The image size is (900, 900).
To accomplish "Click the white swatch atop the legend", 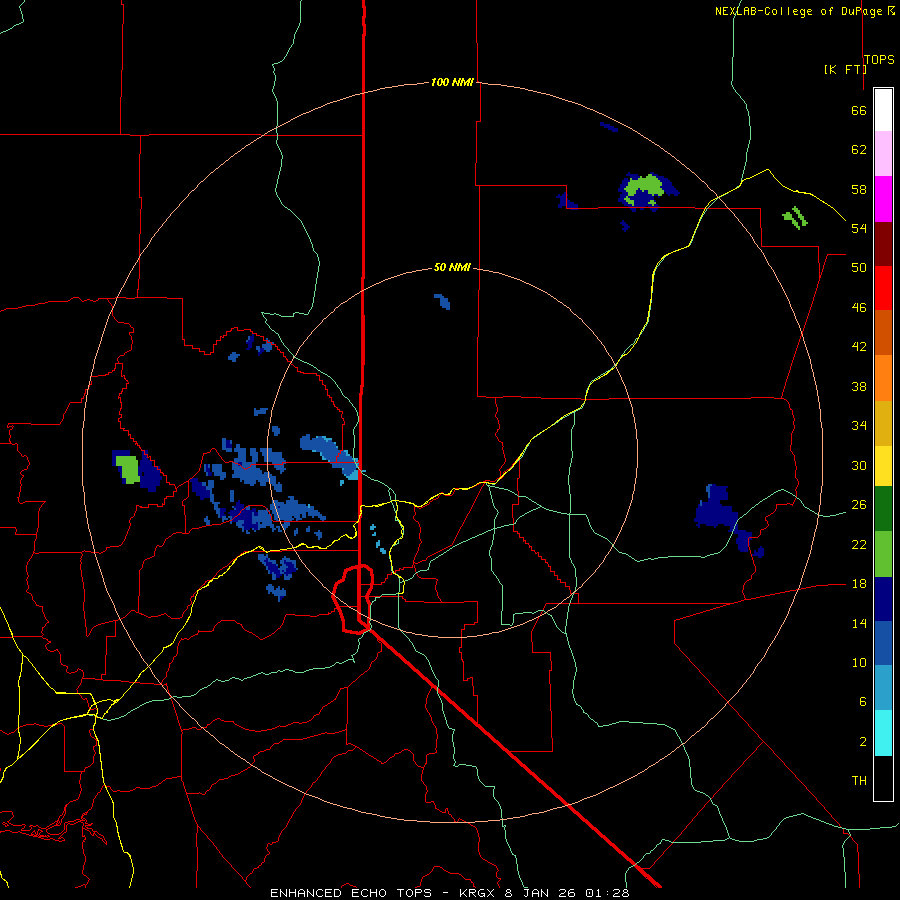I will [883, 110].
